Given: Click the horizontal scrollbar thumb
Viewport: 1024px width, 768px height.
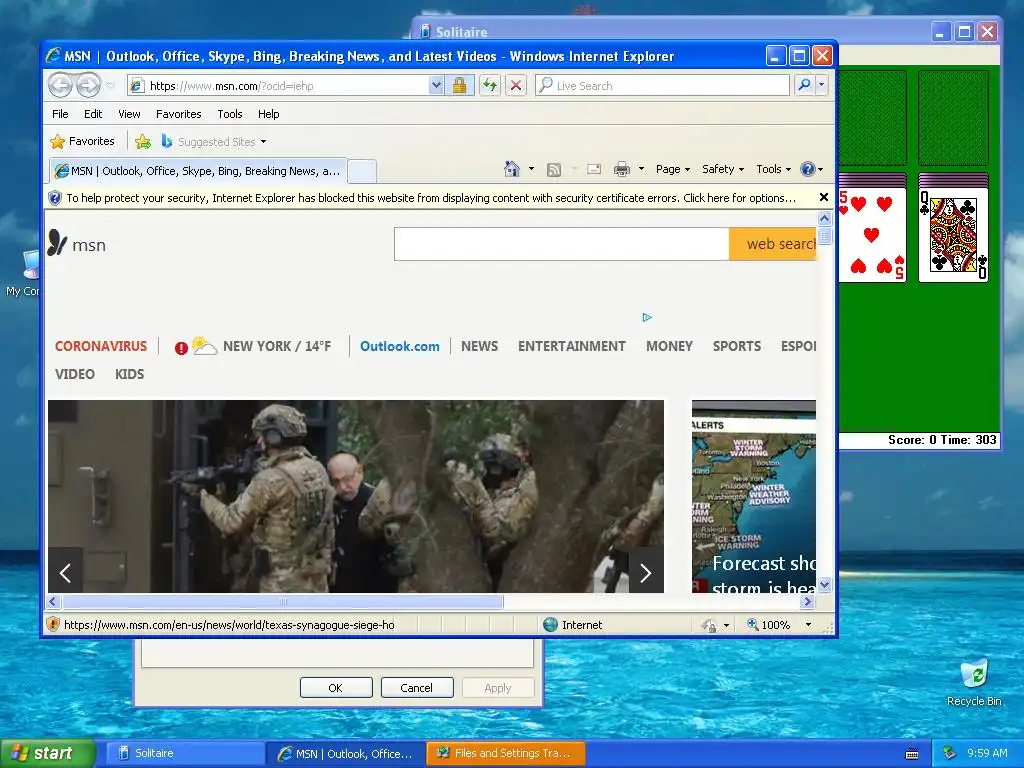Looking at the screenshot, I should click(283, 601).
